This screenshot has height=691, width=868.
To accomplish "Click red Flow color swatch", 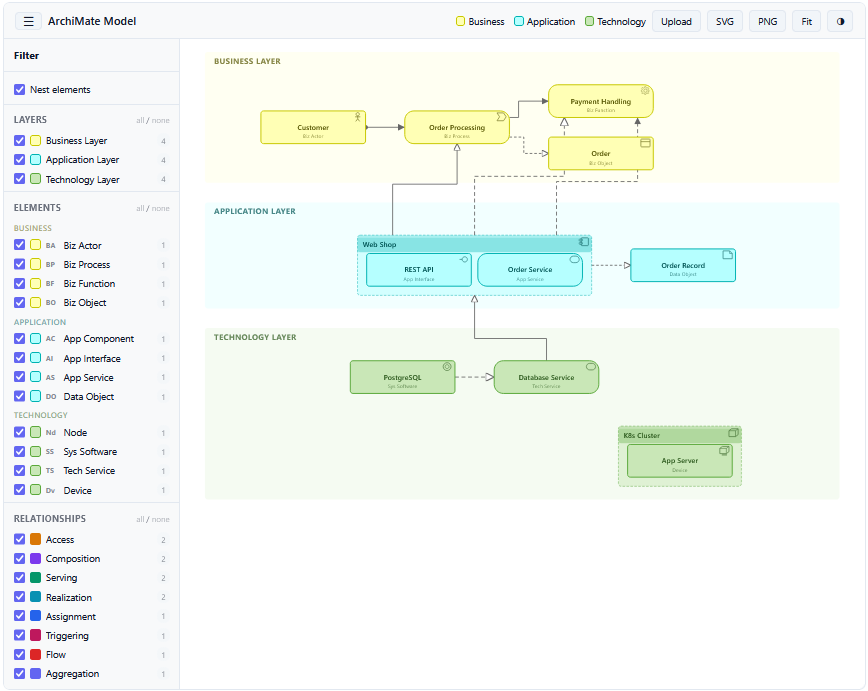I will [x=35, y=654].
